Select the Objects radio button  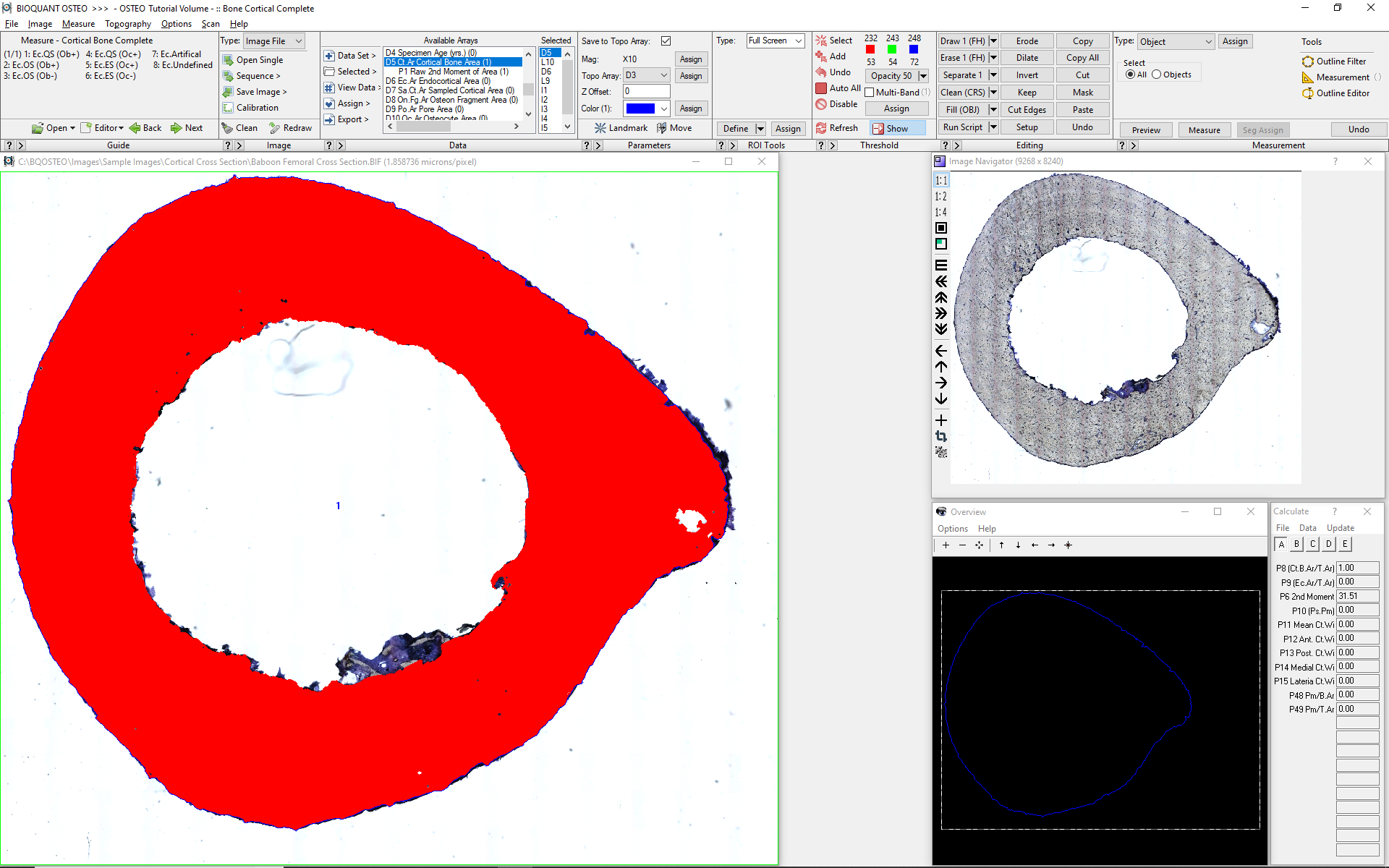click(x=1156, y=75)
